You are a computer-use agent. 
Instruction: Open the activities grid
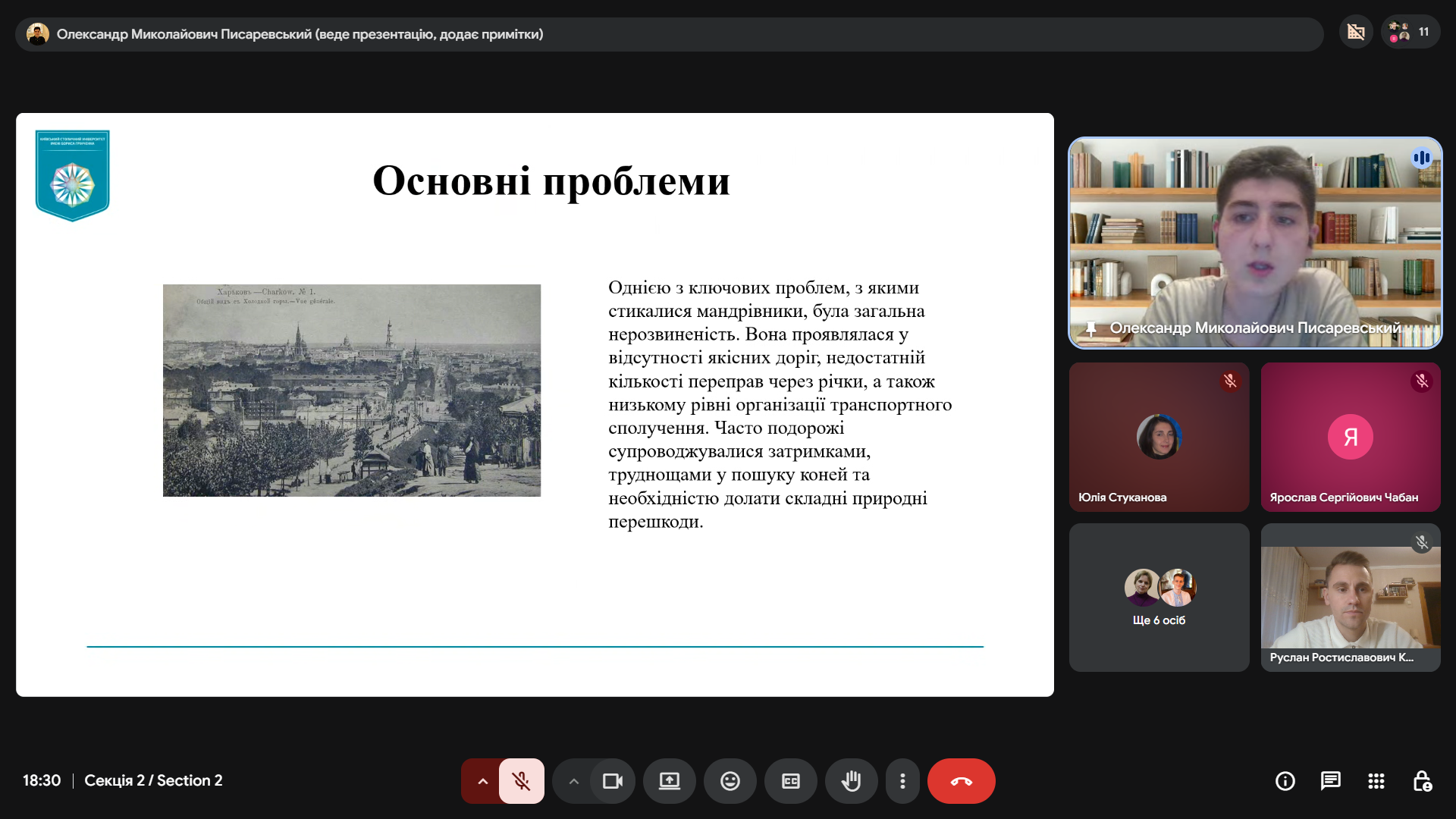[x=1376, y=781]
